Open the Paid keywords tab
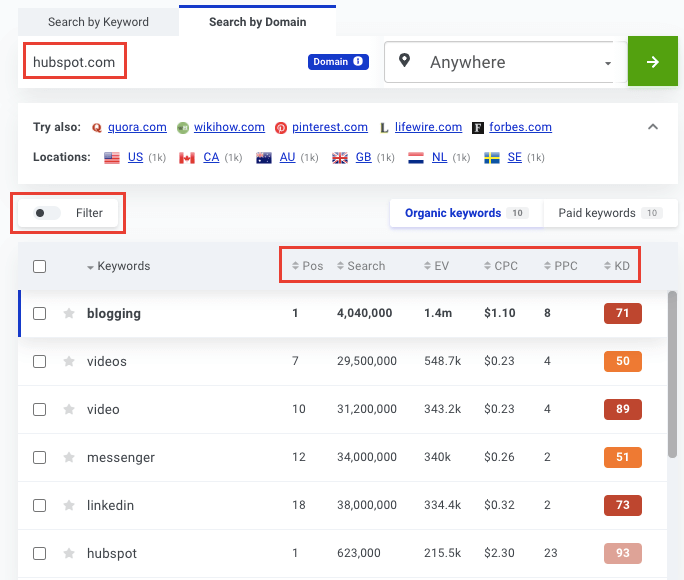 point(610,213)
